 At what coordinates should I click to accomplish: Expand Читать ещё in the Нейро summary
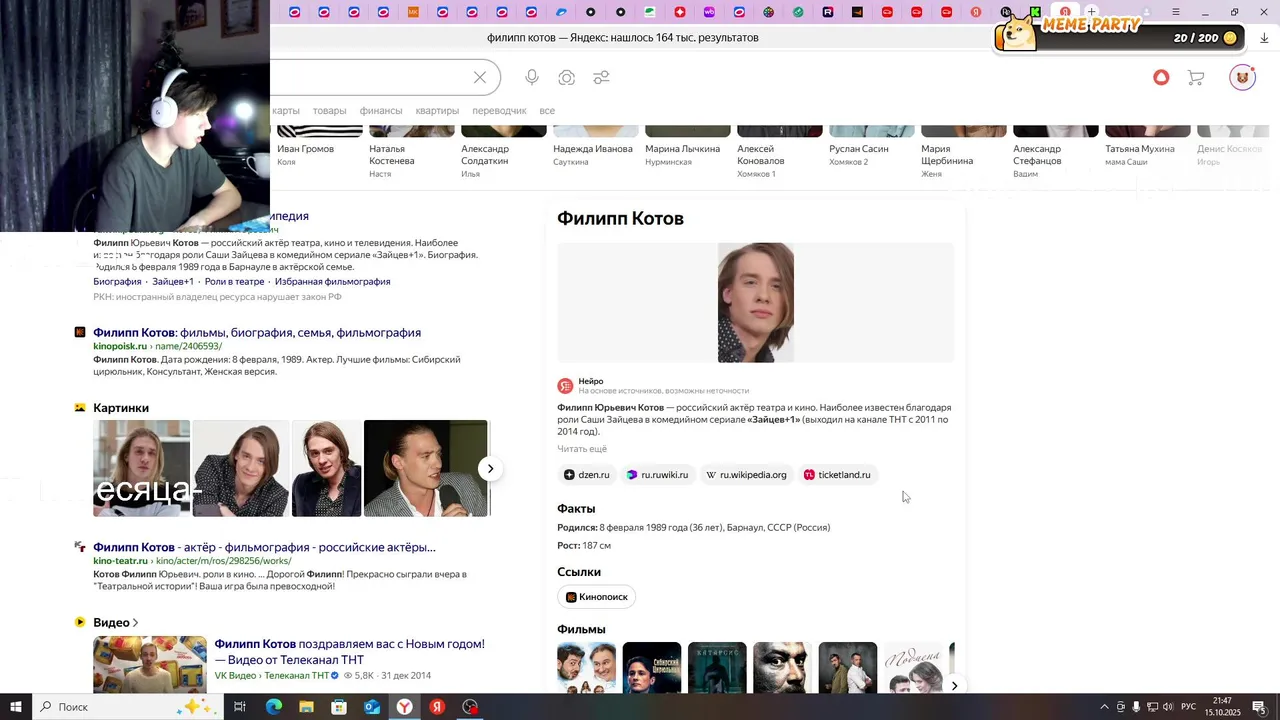[582, 449]
